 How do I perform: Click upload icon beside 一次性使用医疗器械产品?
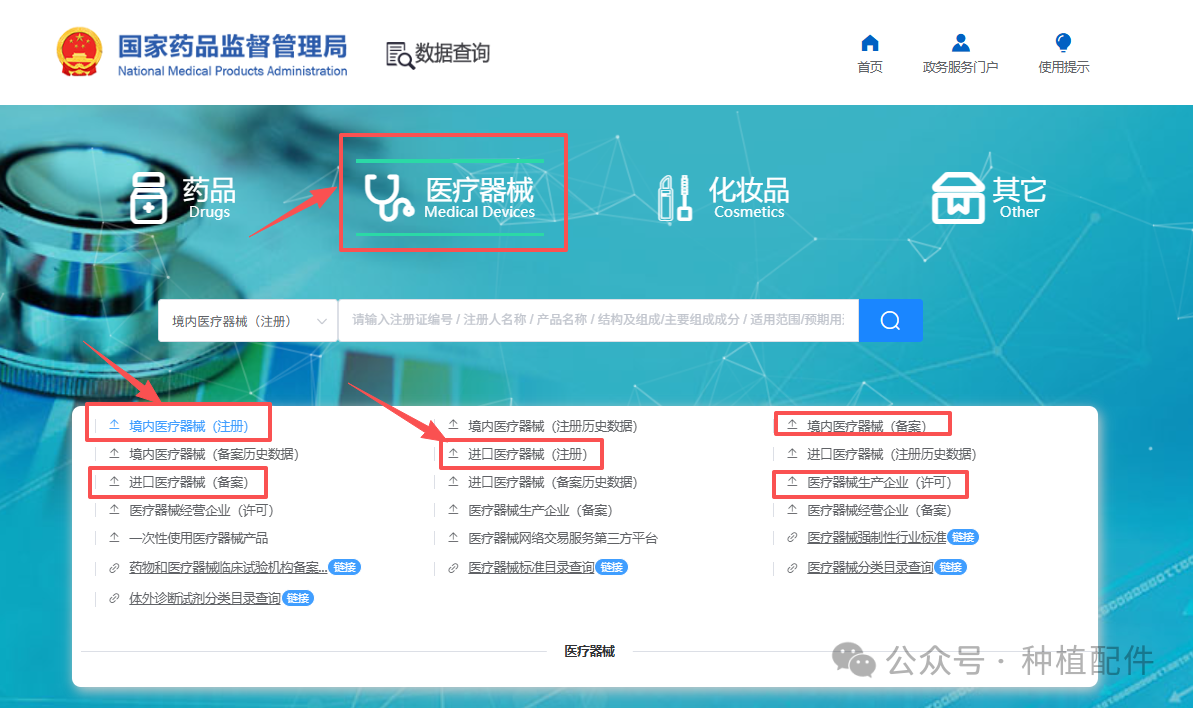[x=114, y=538]
